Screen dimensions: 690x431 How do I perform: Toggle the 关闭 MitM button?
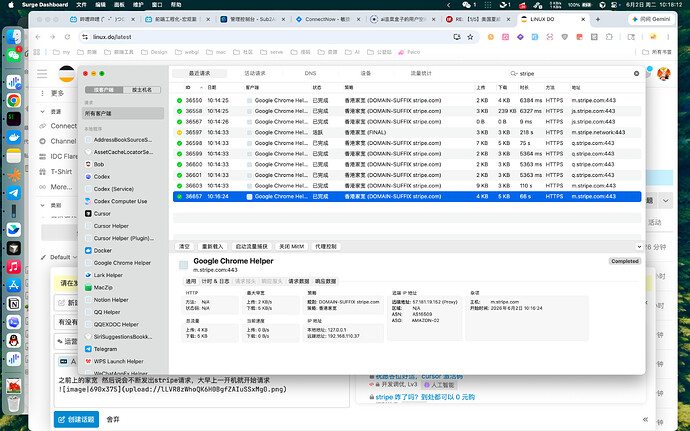tap(291, 247)
